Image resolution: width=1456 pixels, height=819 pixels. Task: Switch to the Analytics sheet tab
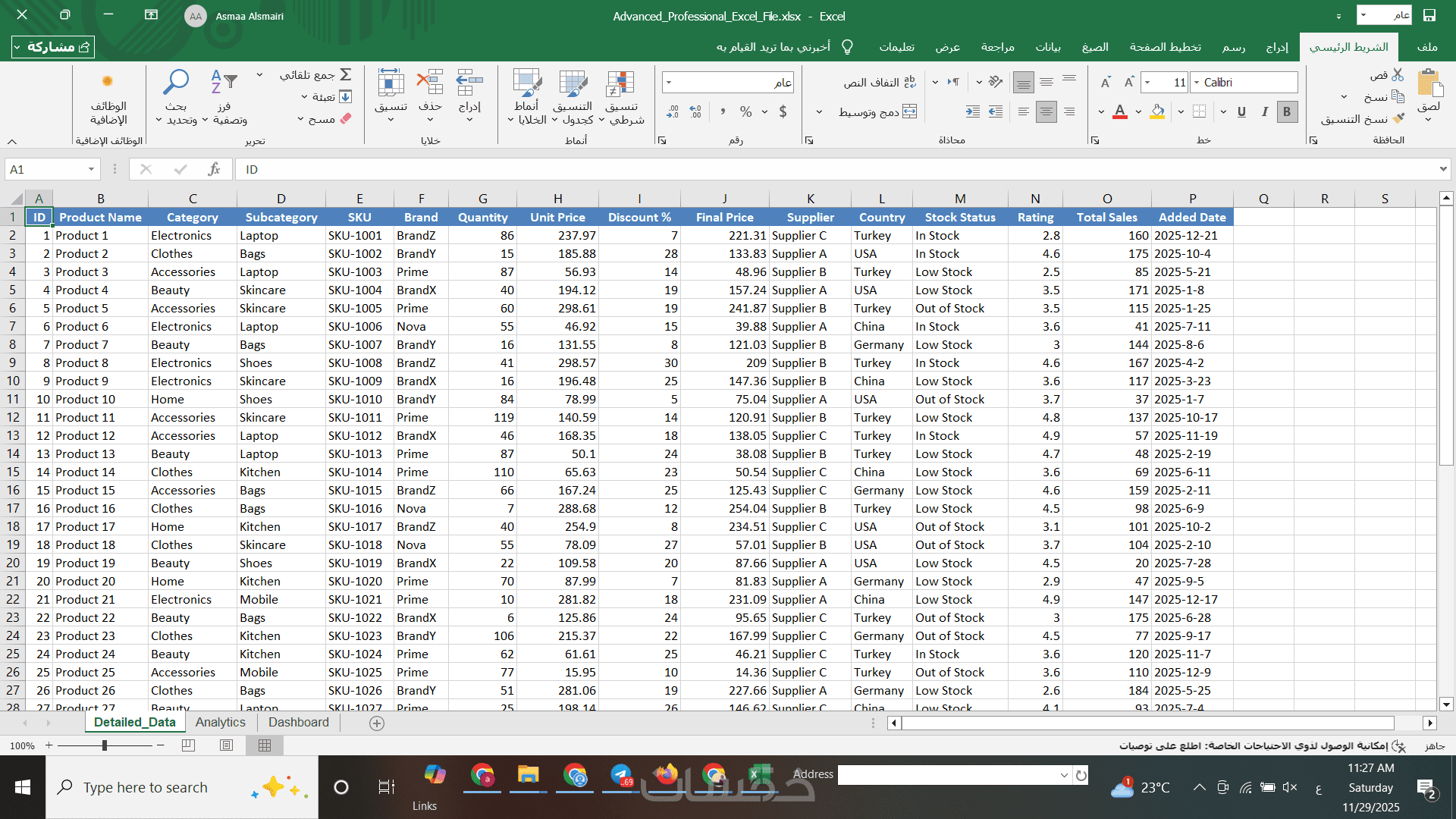[x=220, y=722]
